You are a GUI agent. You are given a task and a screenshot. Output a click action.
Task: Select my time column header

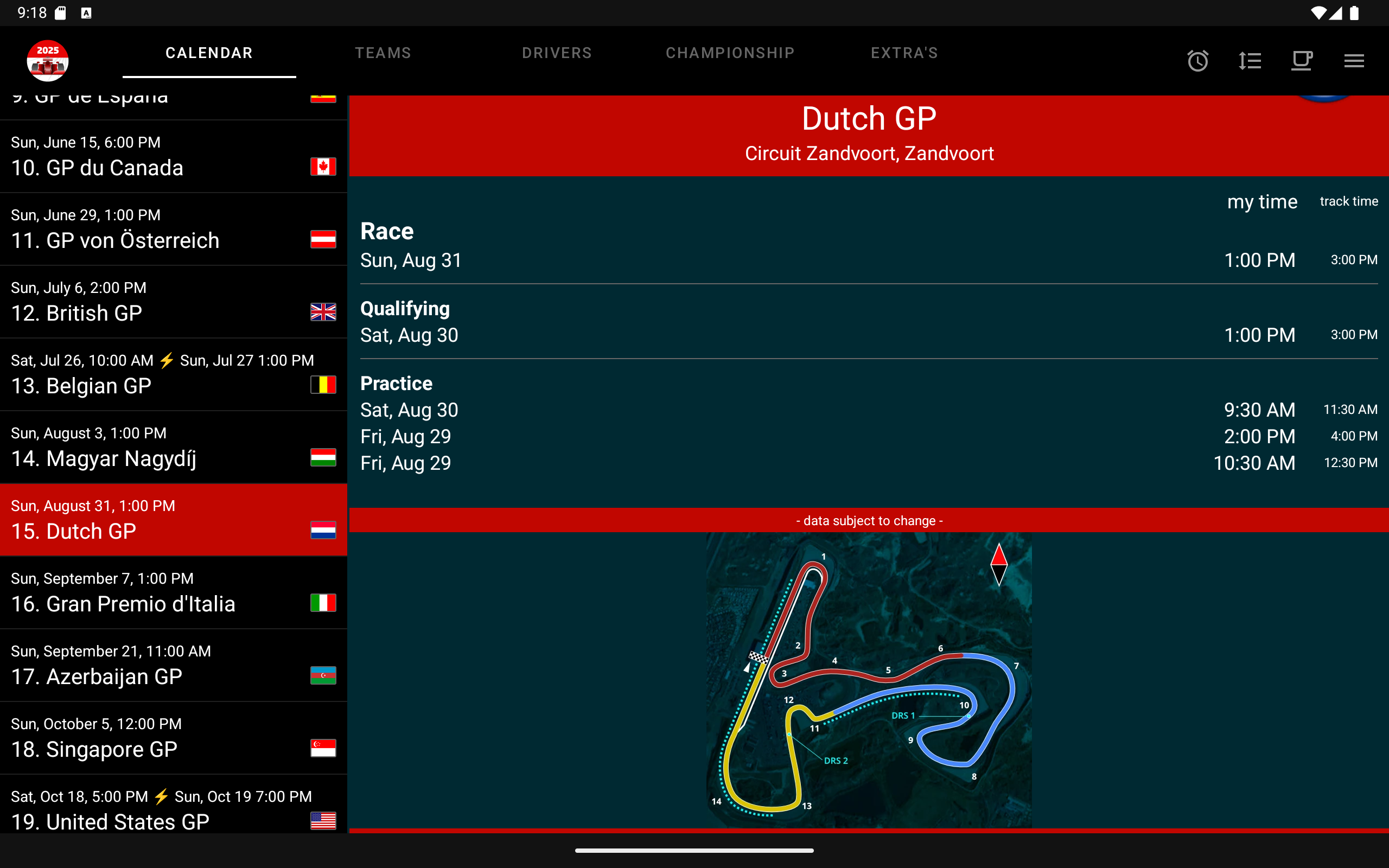(1261, 201)
